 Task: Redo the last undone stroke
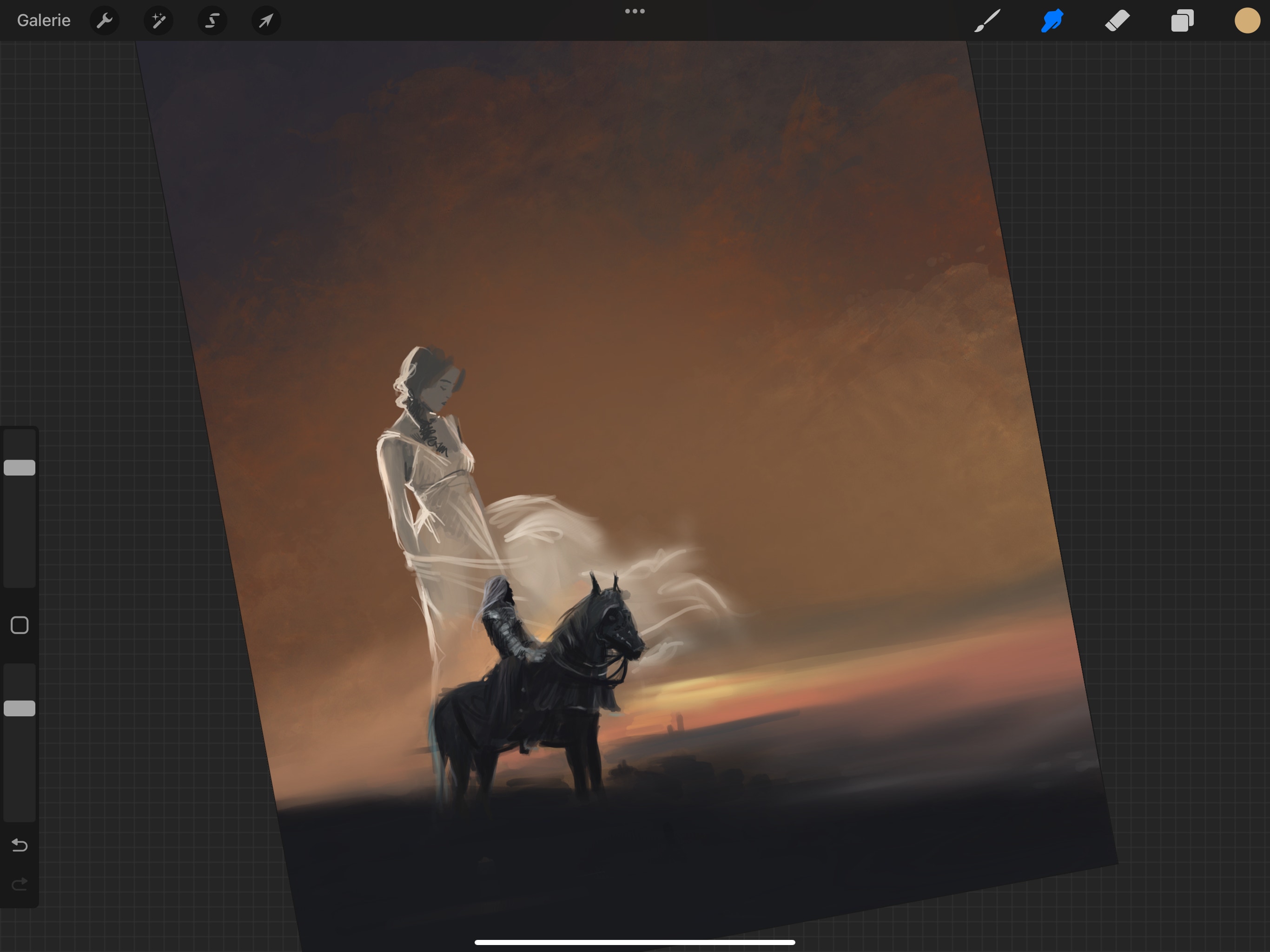click(20, 884)
